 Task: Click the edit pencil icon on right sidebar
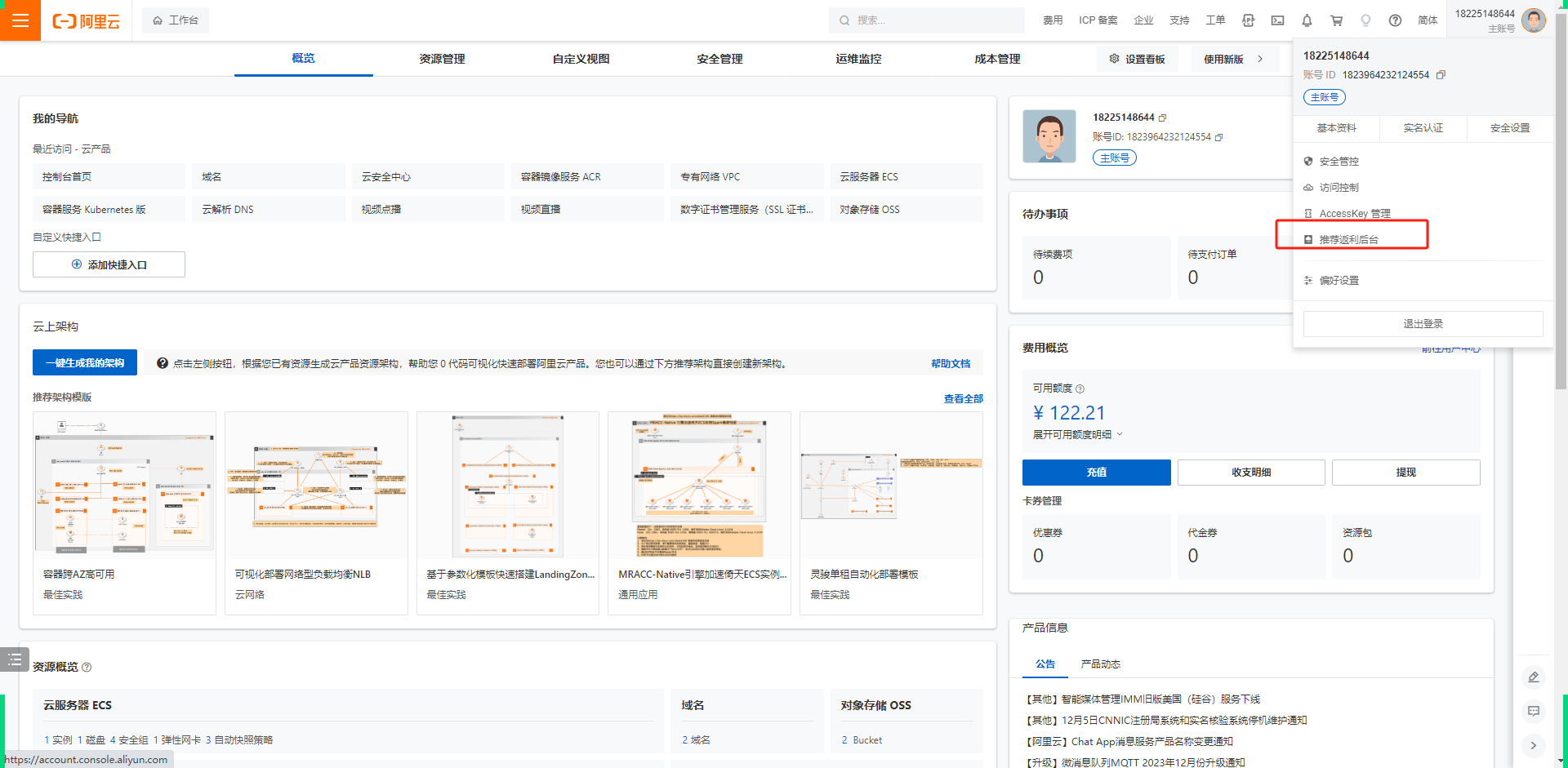pos(1534,677)
